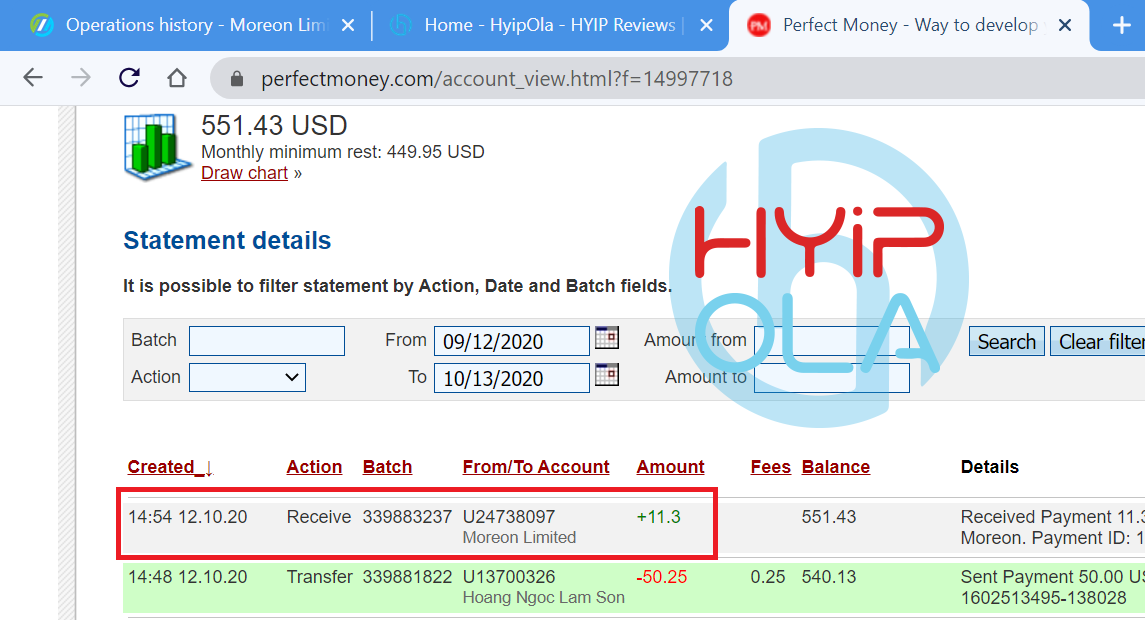This screenshot has height=620, width=1145.
Task: Click Monthly minimum rest: 449.95 USD
Action: tap(342, 152)
